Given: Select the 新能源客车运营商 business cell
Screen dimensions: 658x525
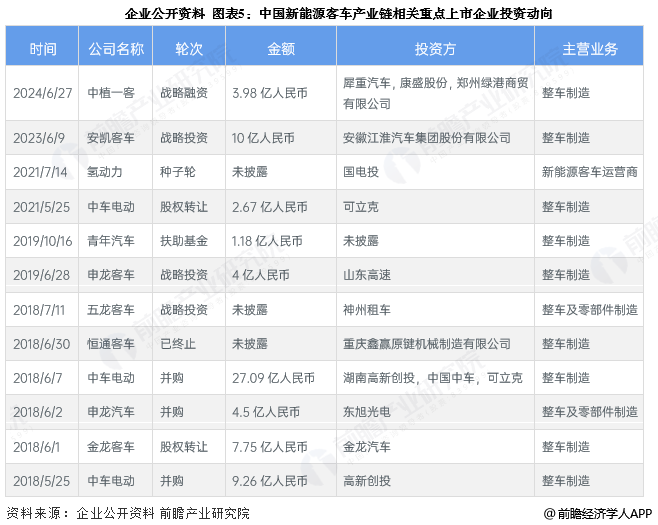Looking at the screenshot, I should pos(590,172).
